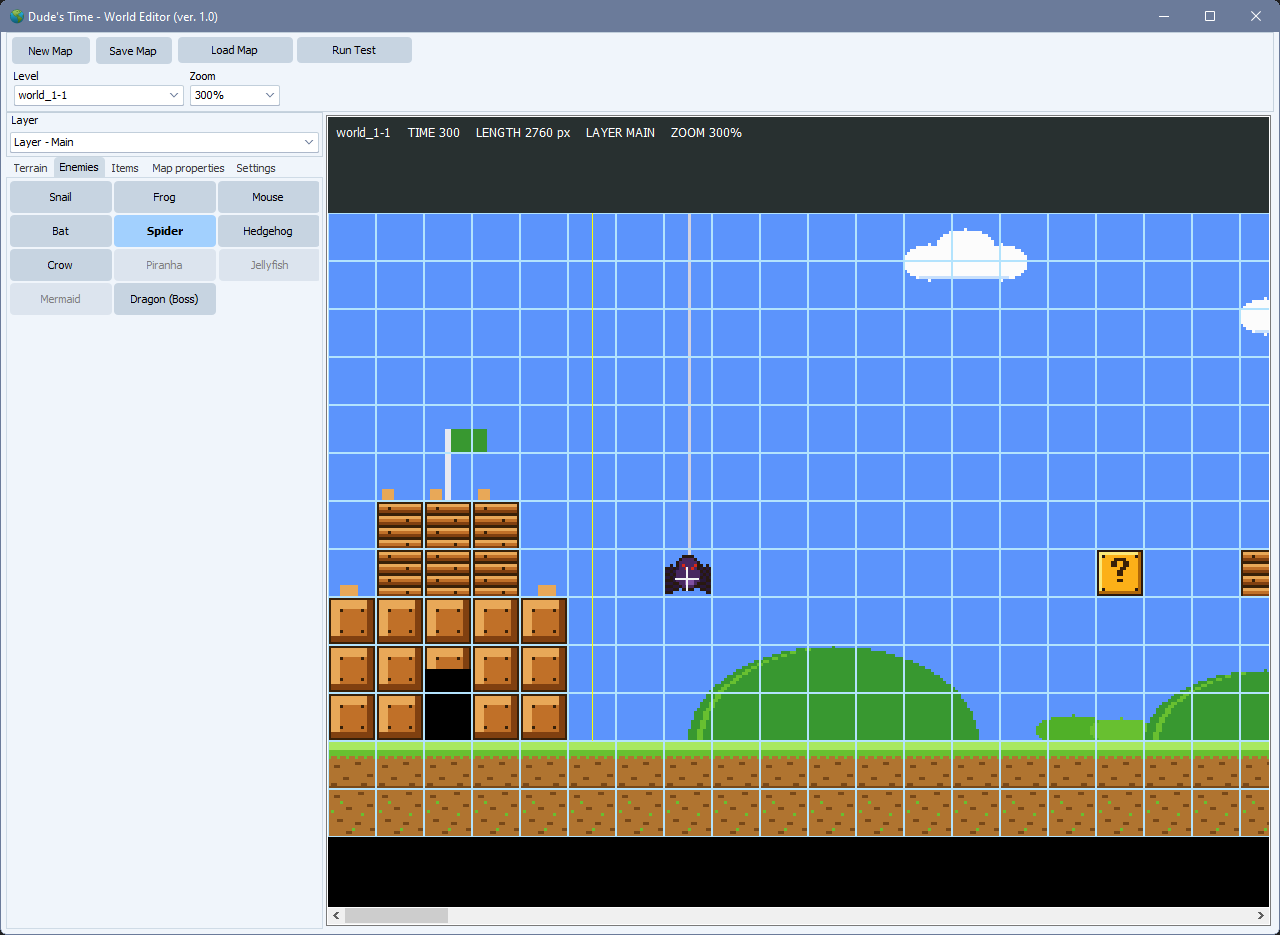Click the grayed-out Jellyfish enemy button
This screenshot has height=935, width=1280.
point(268,265)
